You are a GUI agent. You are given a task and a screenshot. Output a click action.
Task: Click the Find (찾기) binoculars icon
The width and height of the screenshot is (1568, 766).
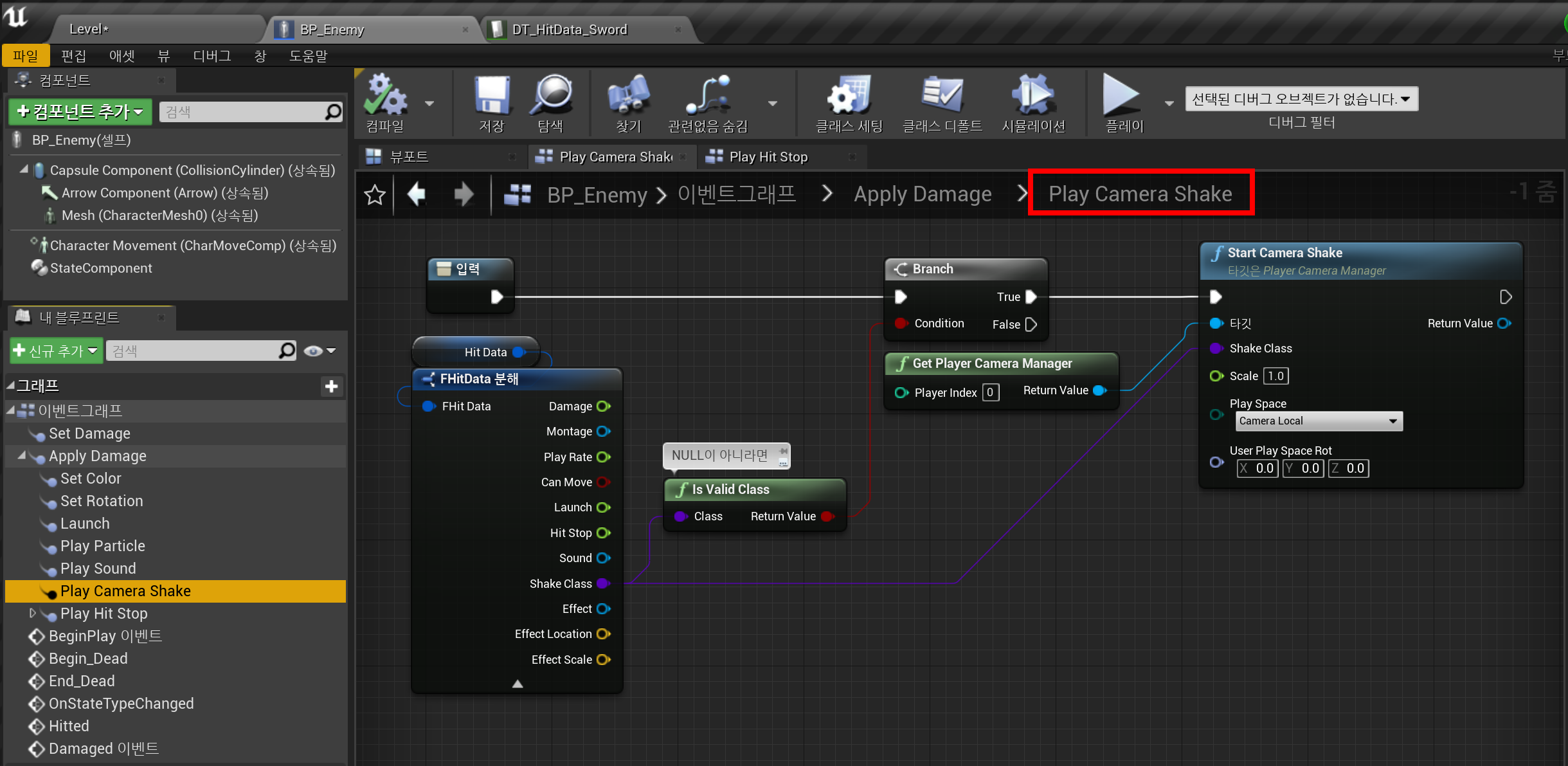click(629, 95)
